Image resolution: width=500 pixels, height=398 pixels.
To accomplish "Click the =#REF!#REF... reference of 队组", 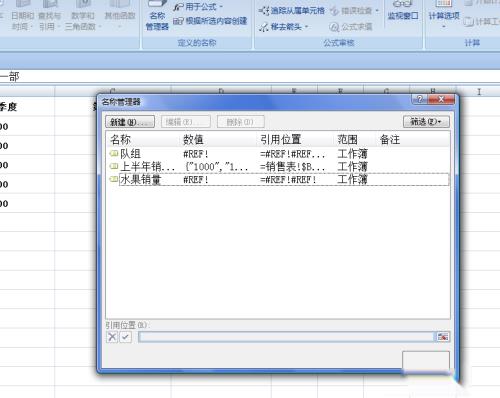I will coord(292,154).
